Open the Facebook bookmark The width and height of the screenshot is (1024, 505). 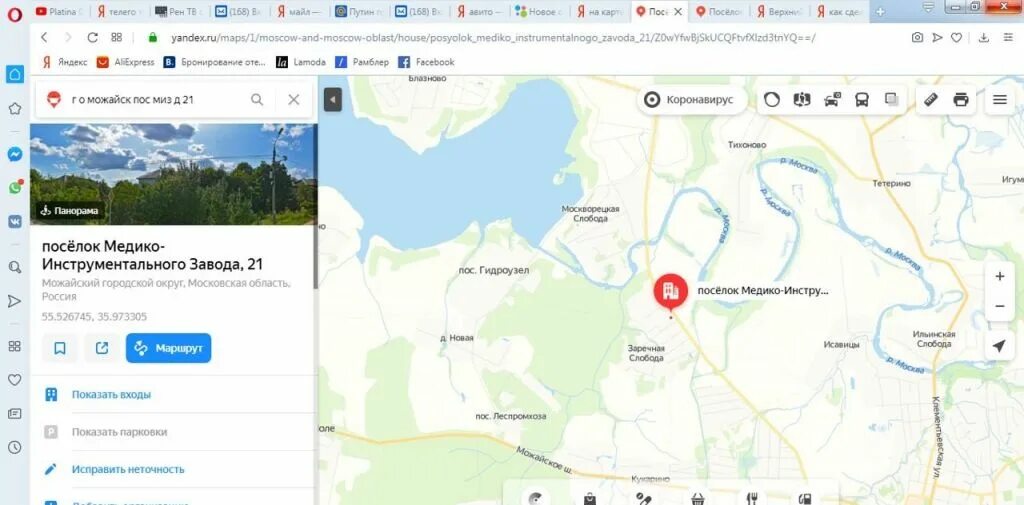point(426,62)
